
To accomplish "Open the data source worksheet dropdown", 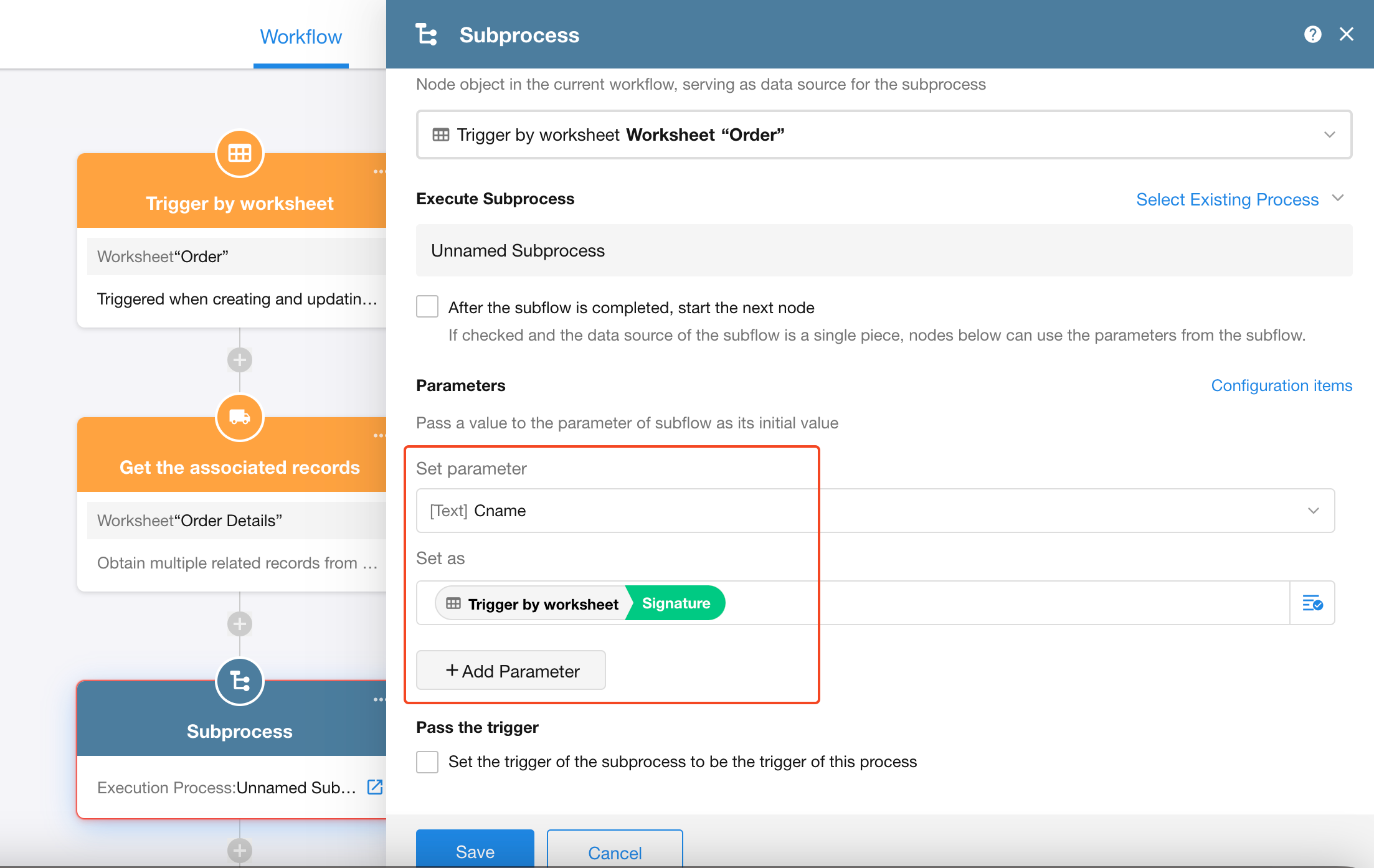I will pos(883,134).
